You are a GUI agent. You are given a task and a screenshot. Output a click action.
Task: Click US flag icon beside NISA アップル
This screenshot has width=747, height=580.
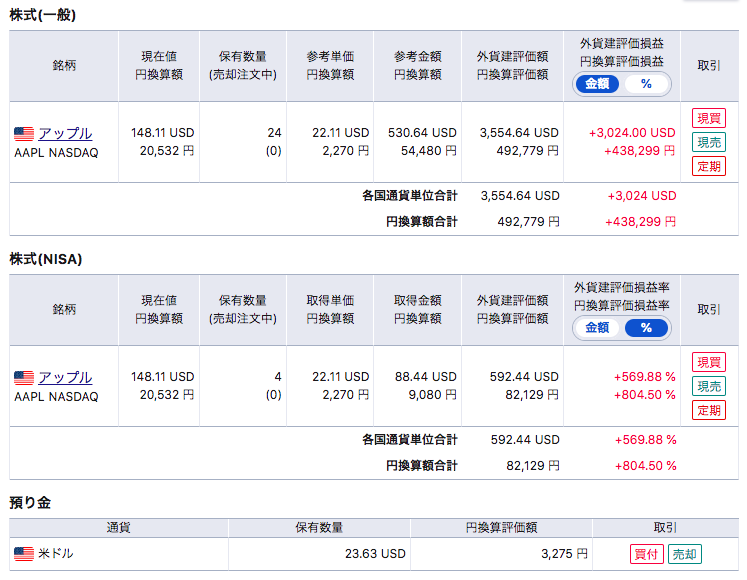coord(24,378)
